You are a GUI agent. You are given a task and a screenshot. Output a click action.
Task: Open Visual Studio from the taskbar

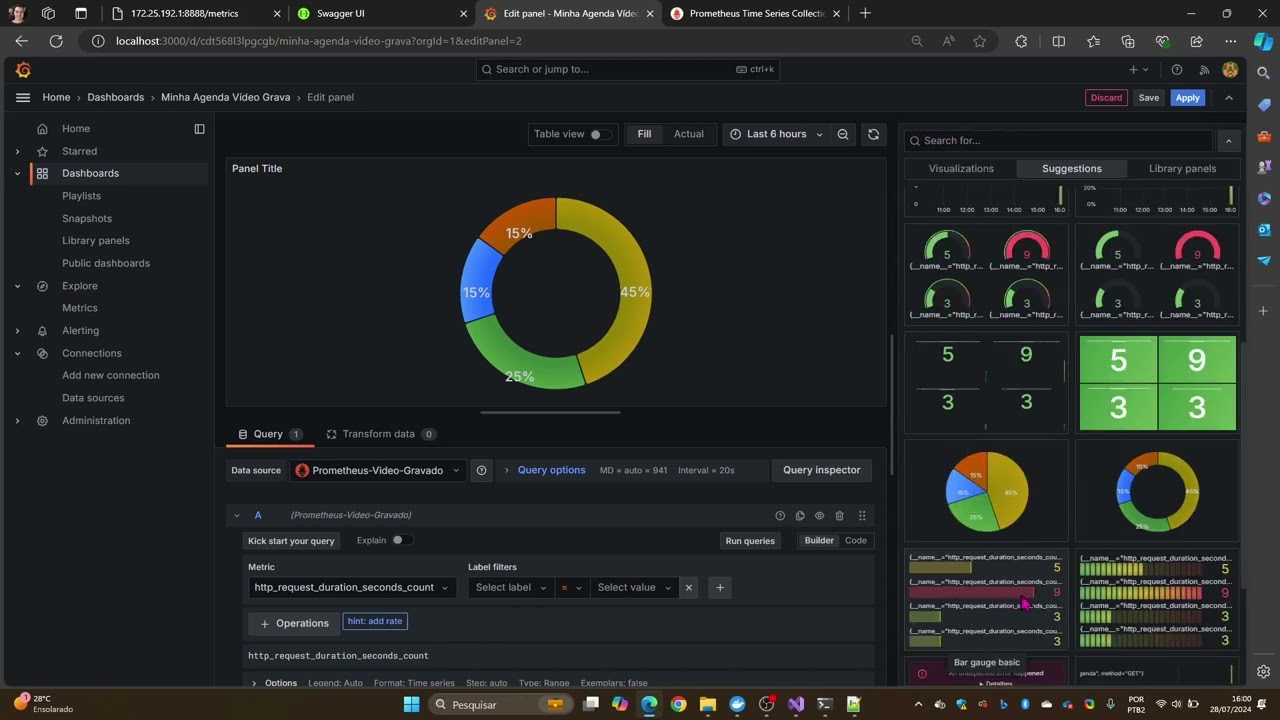tap(796, 704)
